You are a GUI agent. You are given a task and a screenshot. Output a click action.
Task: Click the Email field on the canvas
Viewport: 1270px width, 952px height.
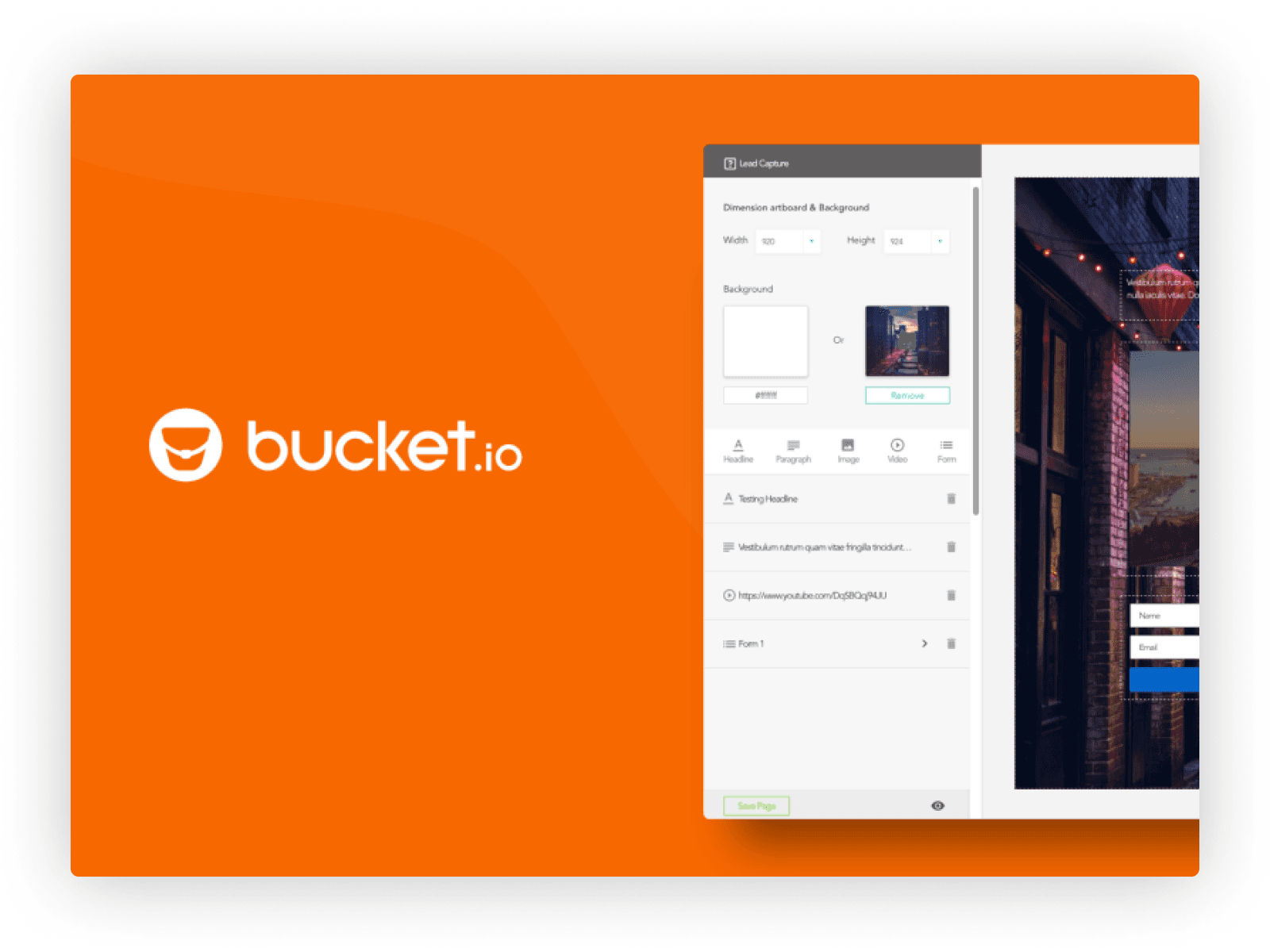pyautogui.click(x=1164, y=647)
